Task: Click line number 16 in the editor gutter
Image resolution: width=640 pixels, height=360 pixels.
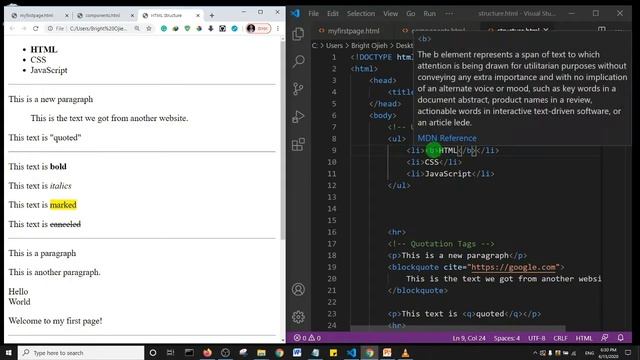Action: coord(331,232)
